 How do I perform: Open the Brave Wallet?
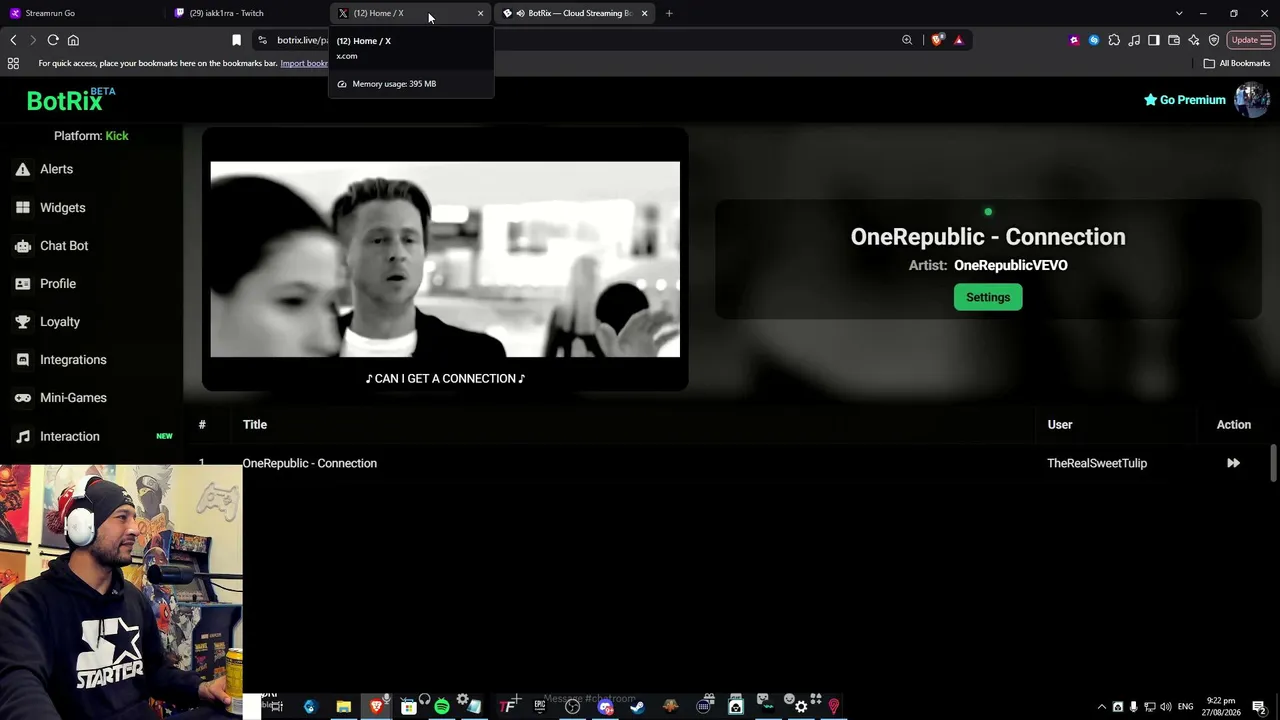point(1174,40)
